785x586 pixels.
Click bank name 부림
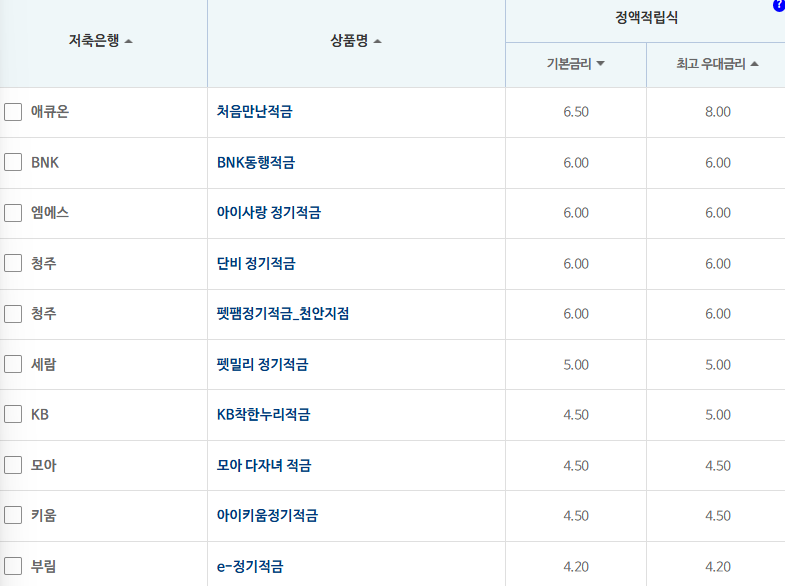[x=44, y=566]
